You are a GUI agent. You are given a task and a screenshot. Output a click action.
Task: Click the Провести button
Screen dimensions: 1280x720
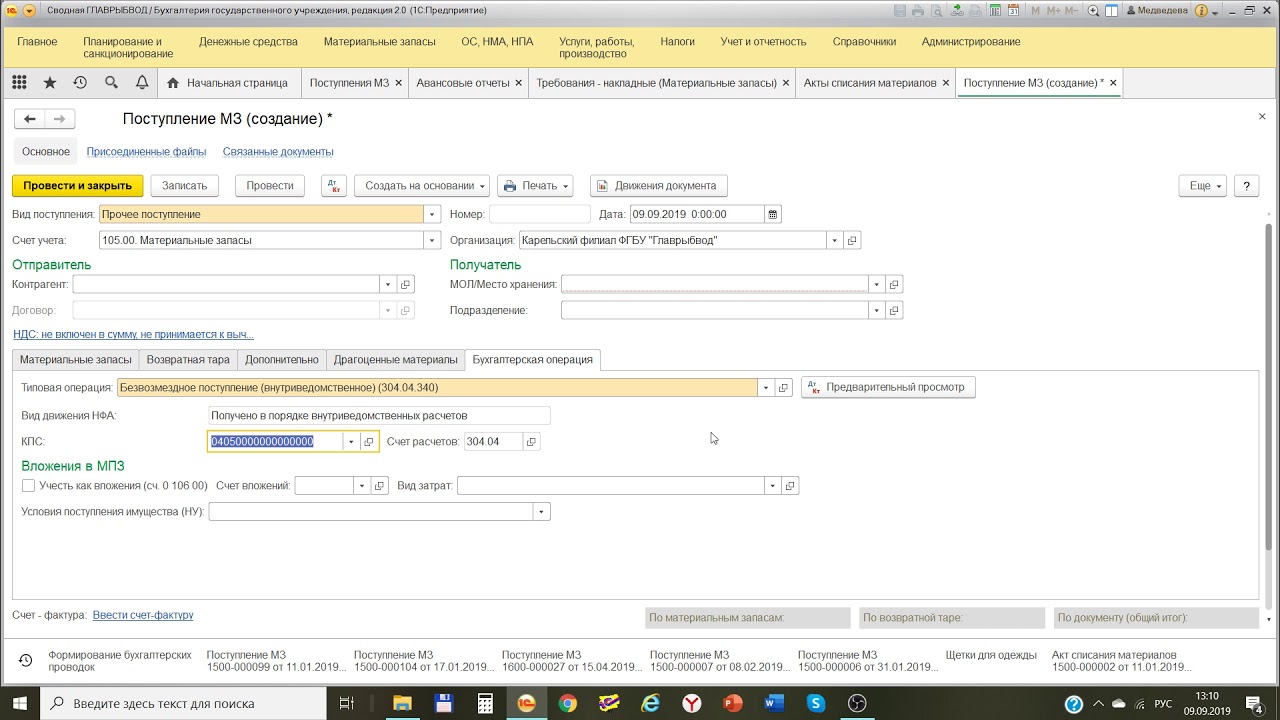coord(270,186)
